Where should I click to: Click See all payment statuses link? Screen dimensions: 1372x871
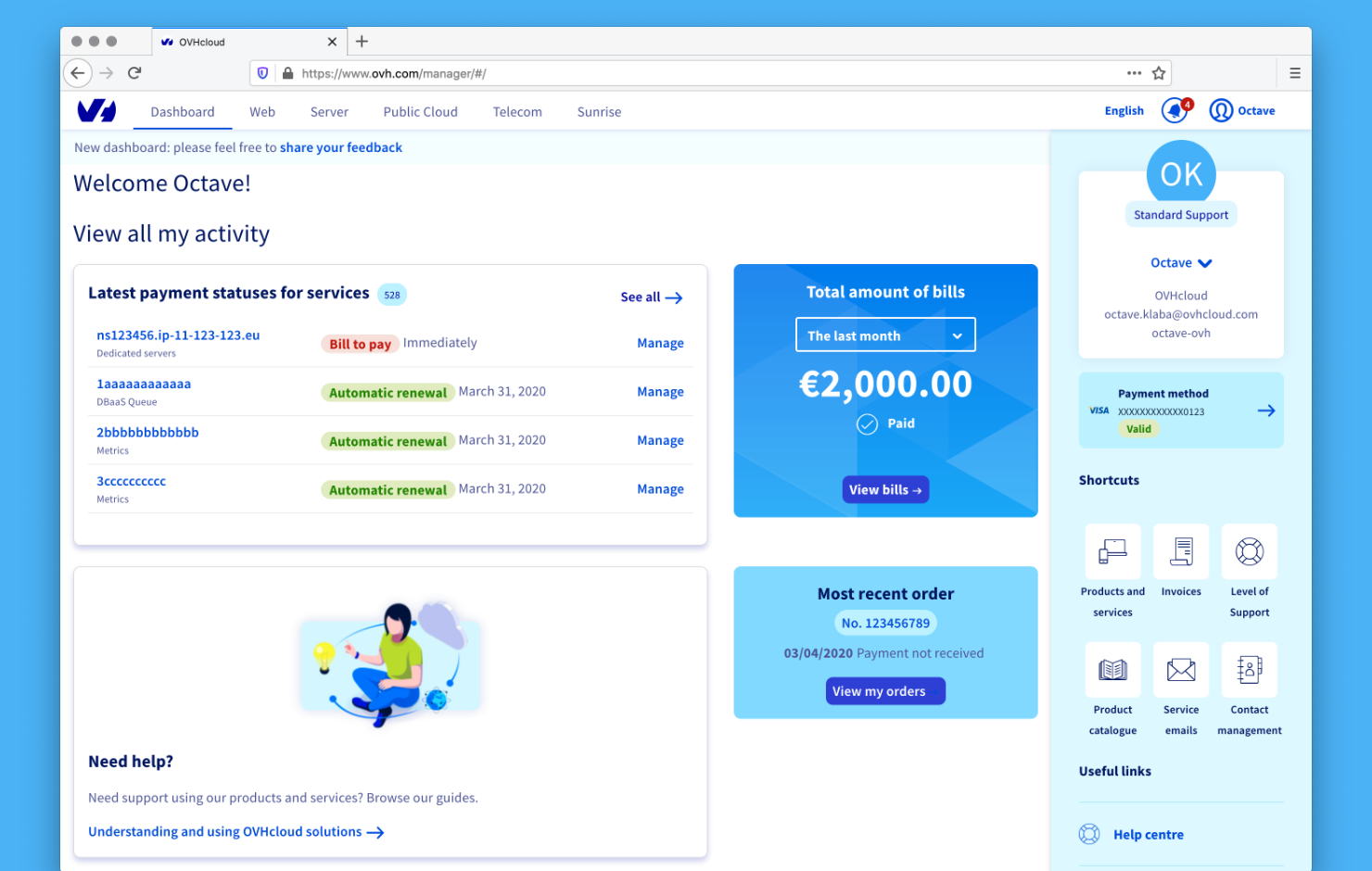(x=651, y=297)
